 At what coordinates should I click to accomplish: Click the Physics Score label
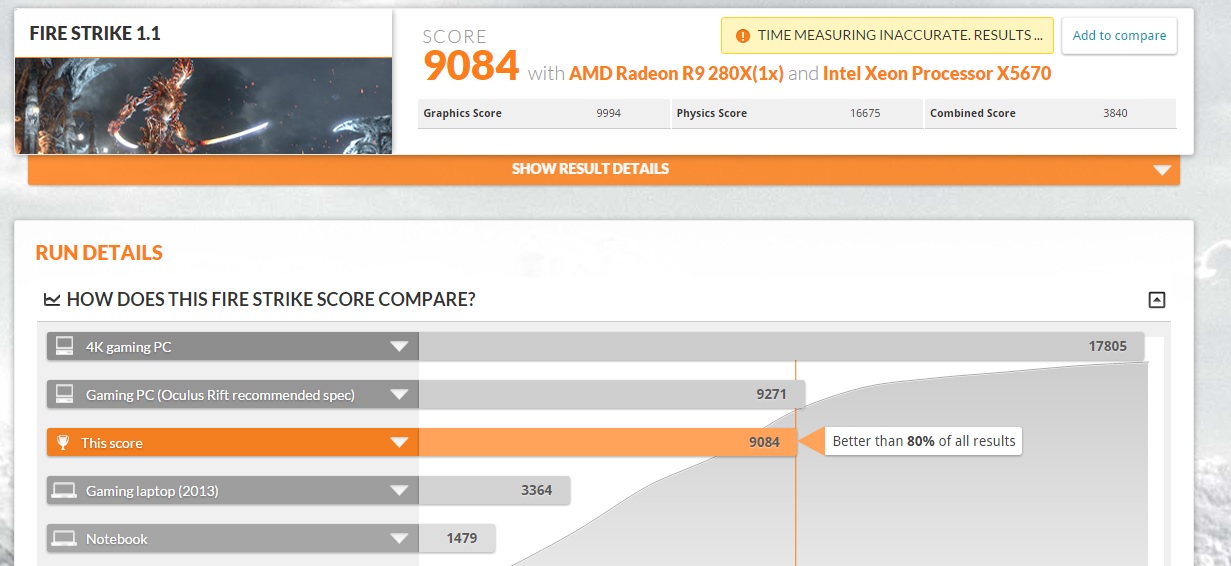[712, 113]
